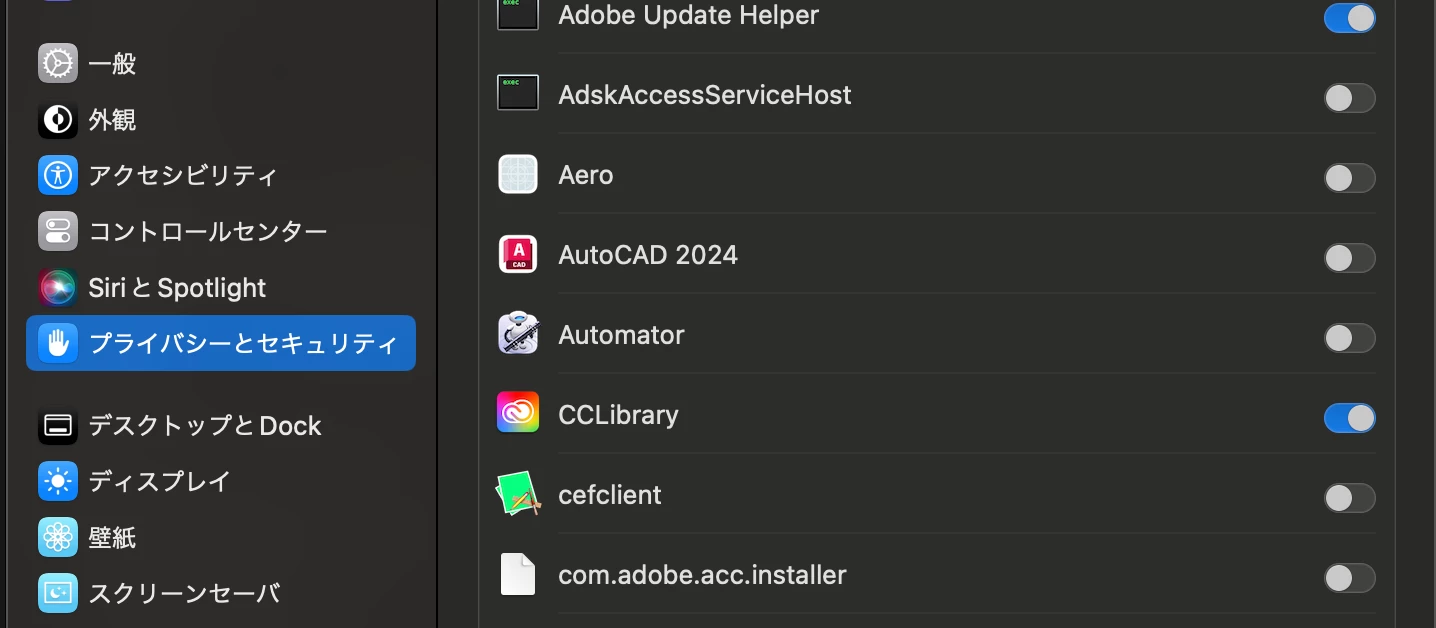Image resolution: width=1436 pixels, height=628 pixels.
Task: Click the Control Center (コントロールセンター) icon
Action: click(58, 232)
